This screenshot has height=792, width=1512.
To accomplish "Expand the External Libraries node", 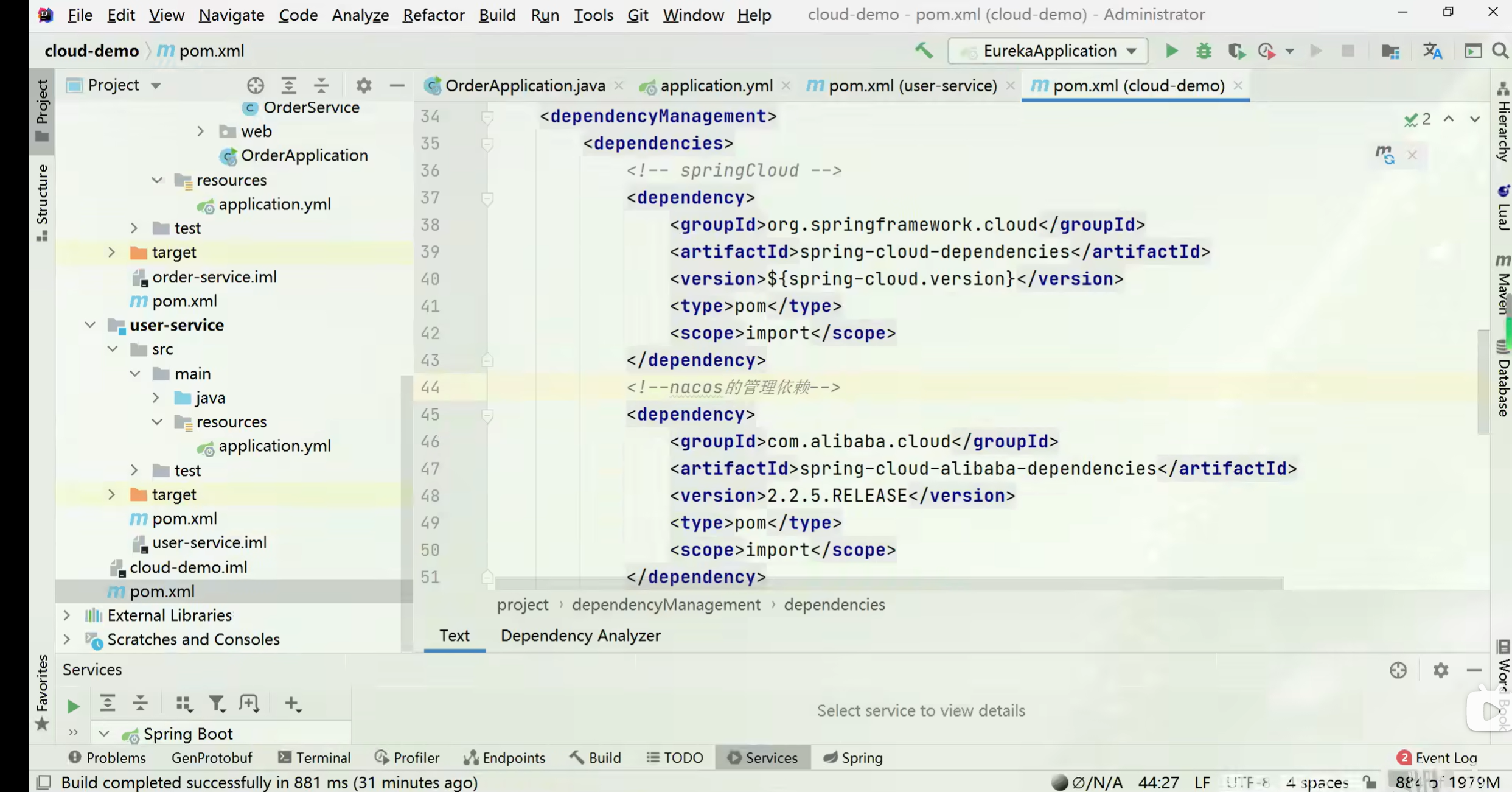I will pyautogui.click(x=67, y=615).
